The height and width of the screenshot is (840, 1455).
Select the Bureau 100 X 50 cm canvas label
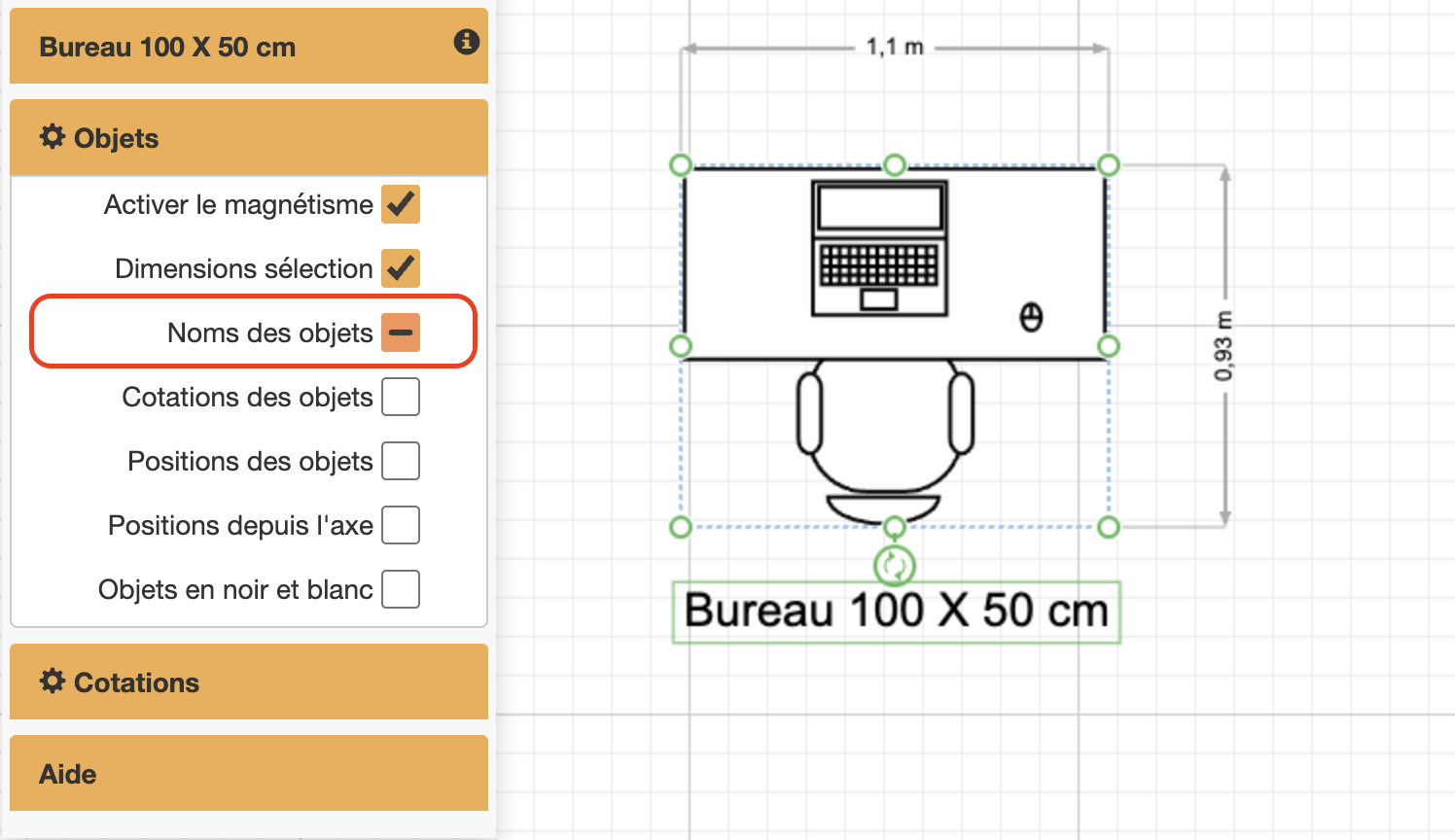[896, 612]
